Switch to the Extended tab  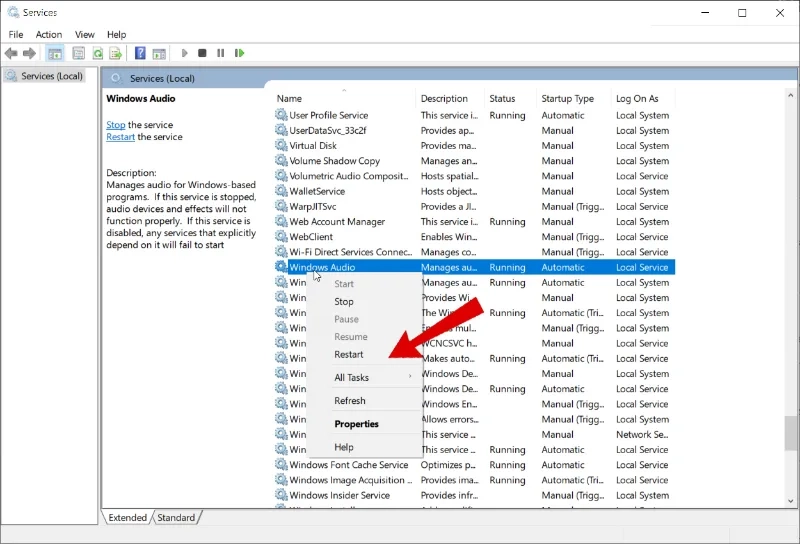[x=127, y=517]
